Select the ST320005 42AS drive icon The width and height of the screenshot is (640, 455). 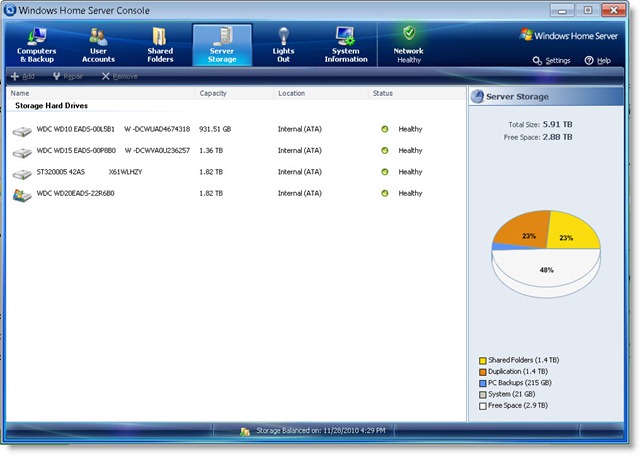click(x=22, y=174)
